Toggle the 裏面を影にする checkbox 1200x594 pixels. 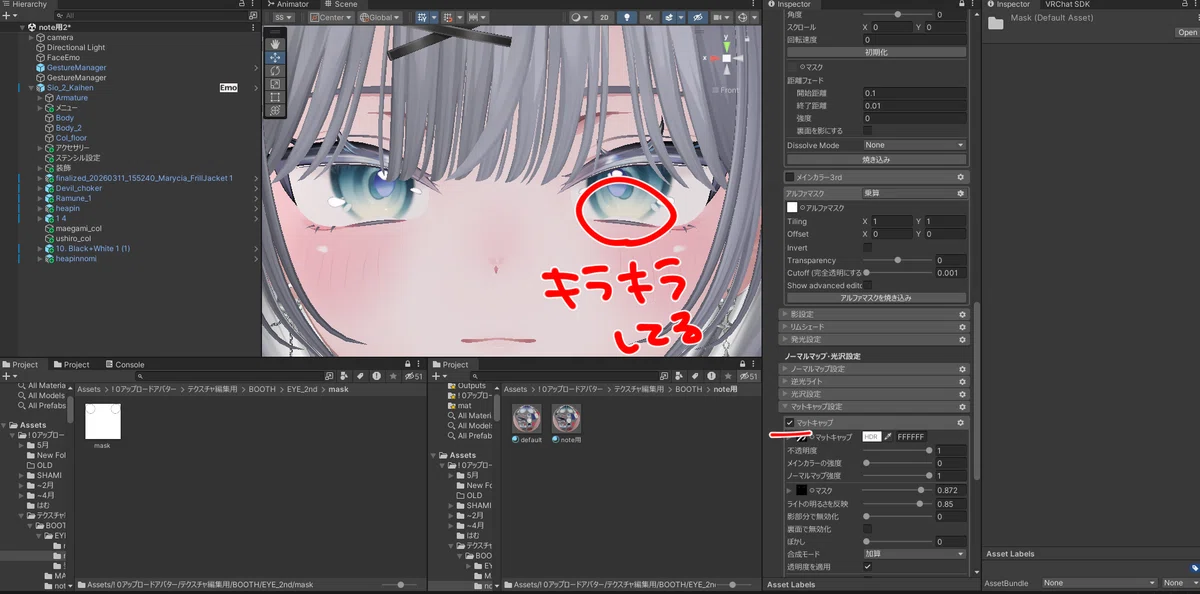point(867,130)
